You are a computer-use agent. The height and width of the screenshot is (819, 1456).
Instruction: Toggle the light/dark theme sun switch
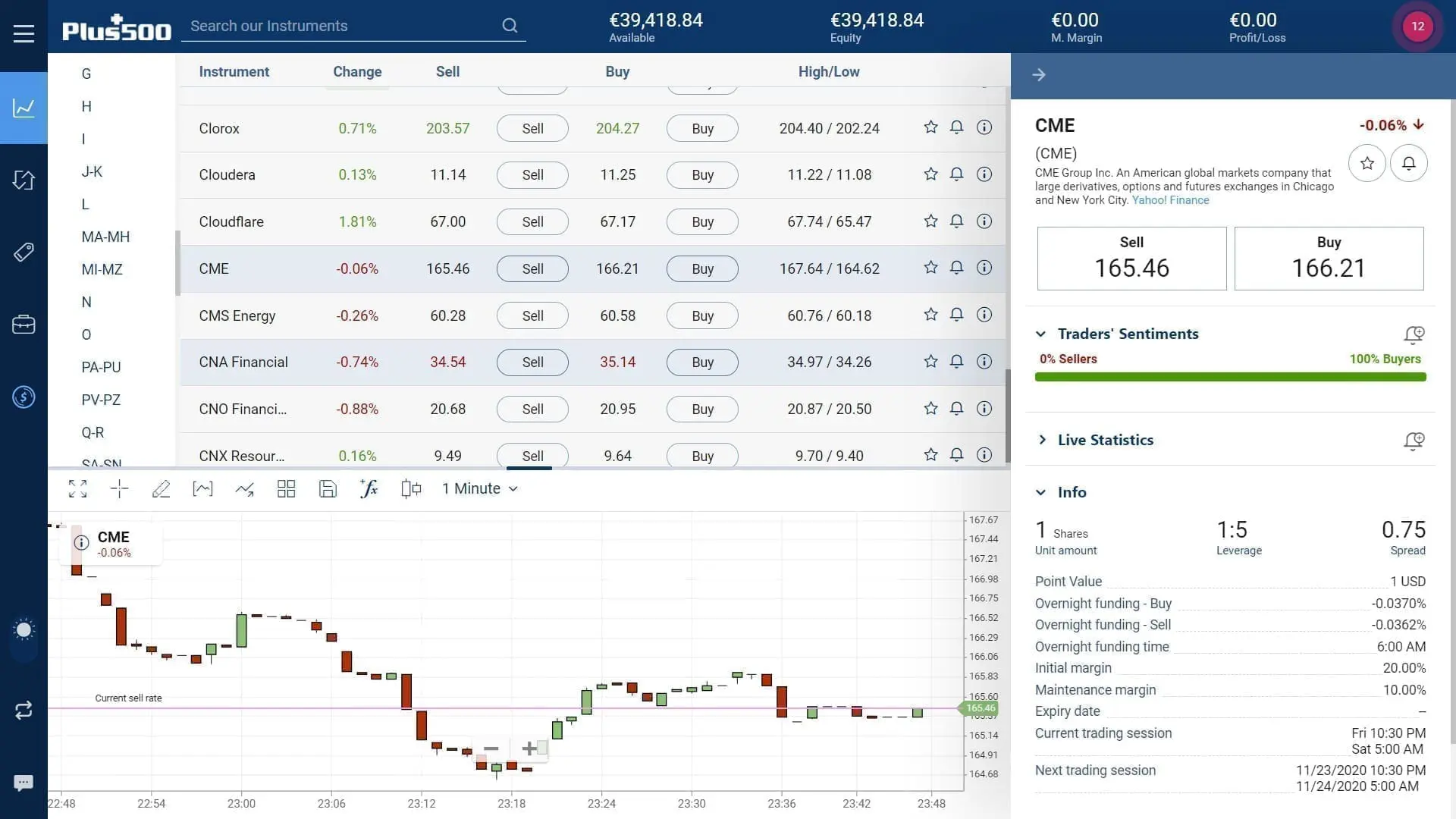point(24,630)
